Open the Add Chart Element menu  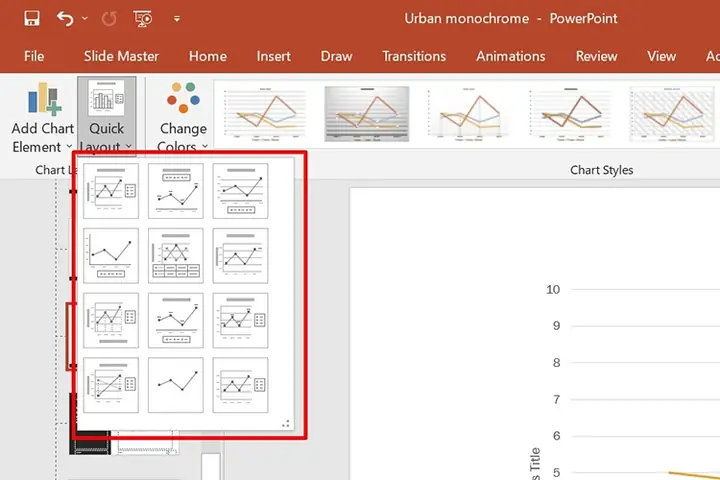coord(42,117)
